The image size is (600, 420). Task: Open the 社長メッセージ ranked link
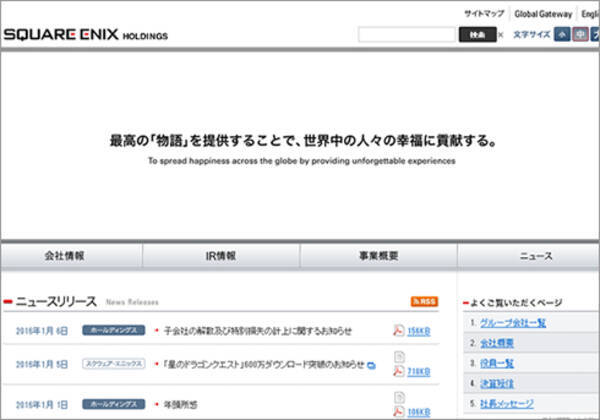(507, 404)
